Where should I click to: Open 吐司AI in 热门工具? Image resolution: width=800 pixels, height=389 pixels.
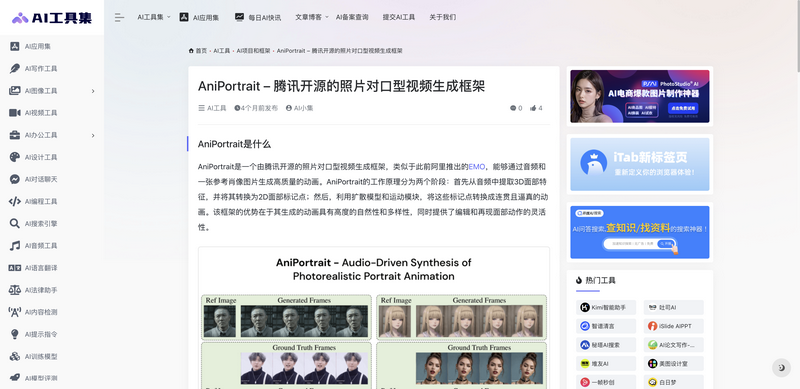673,307
